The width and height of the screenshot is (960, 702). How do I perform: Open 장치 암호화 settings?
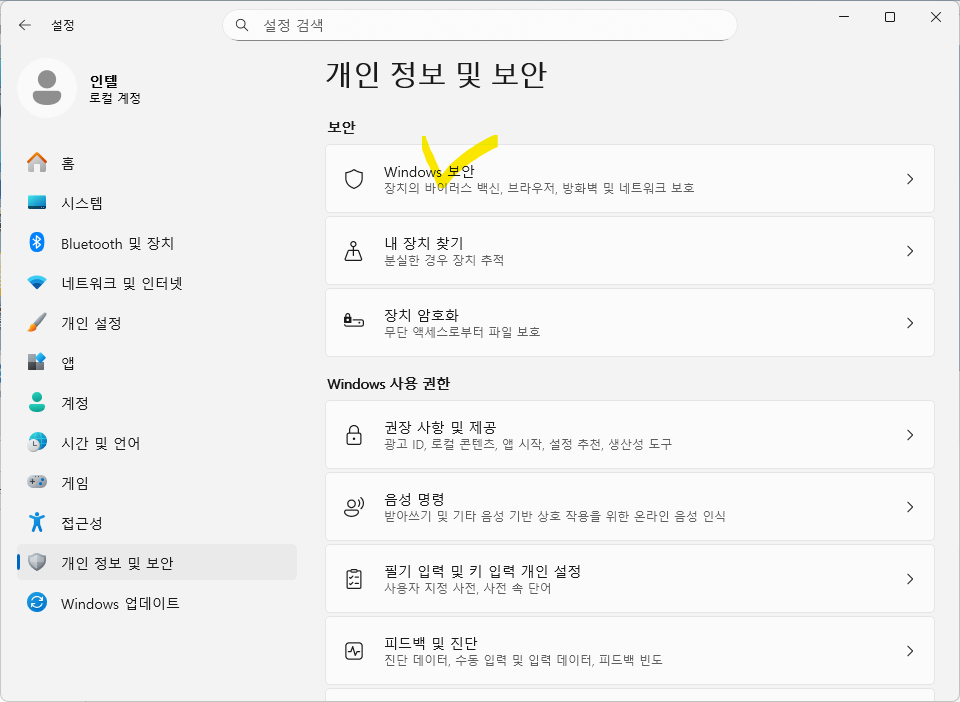[x=629, y=323]
